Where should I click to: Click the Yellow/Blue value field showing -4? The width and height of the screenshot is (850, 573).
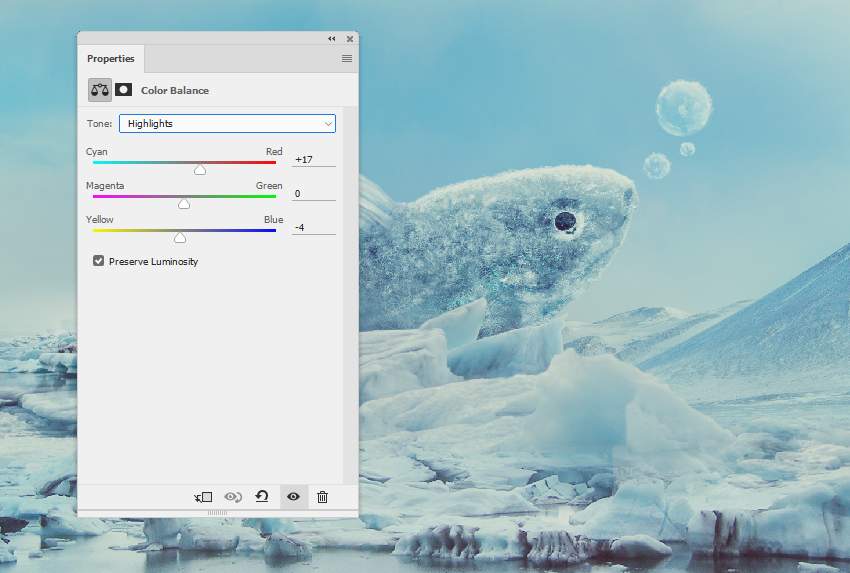313,228
